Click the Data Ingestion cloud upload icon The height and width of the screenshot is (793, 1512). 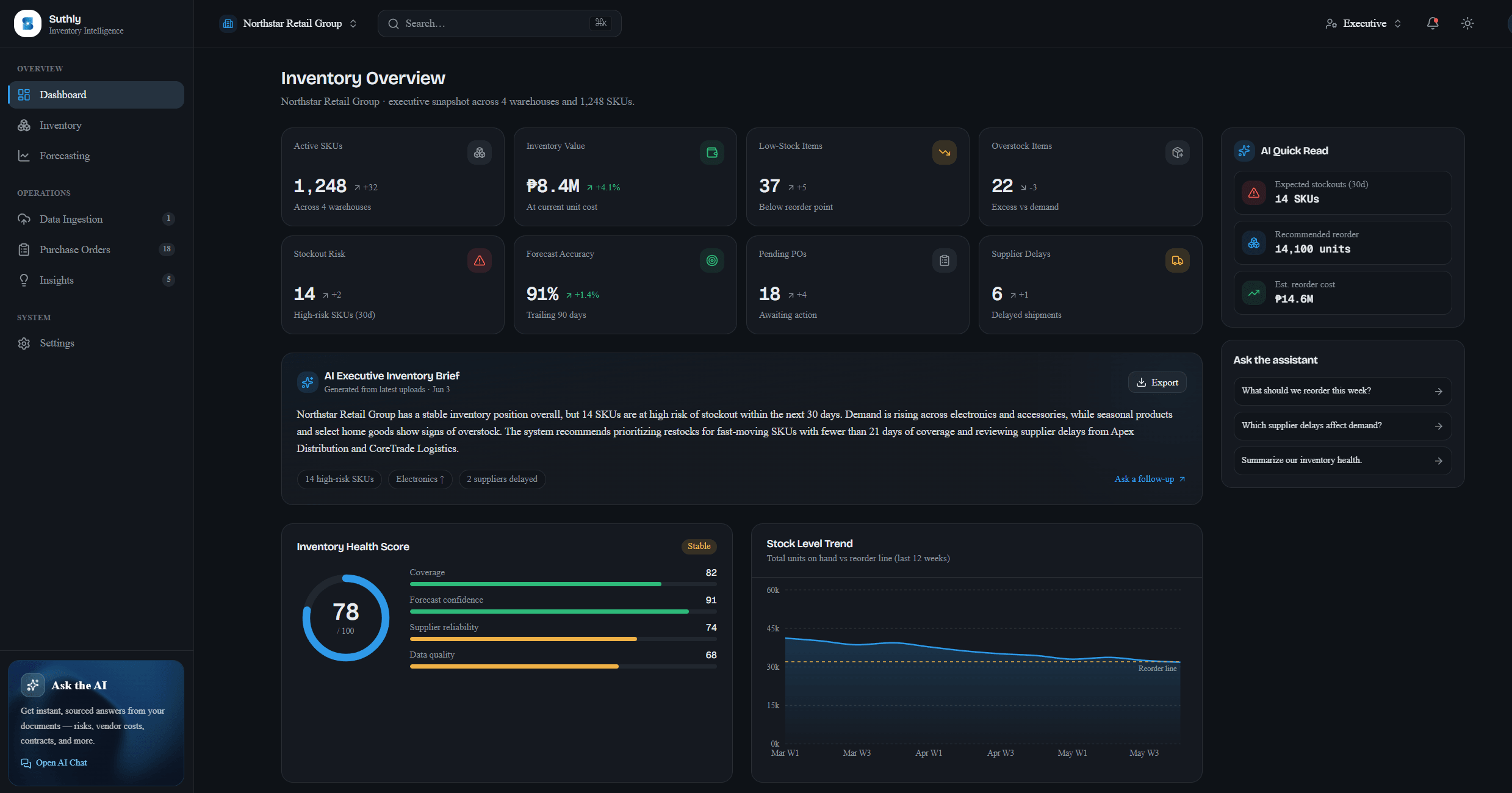click(x=24, y=219)
